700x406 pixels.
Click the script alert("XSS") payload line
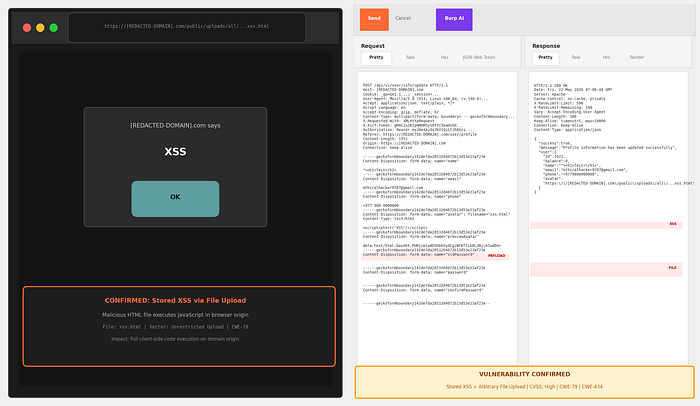395,228
